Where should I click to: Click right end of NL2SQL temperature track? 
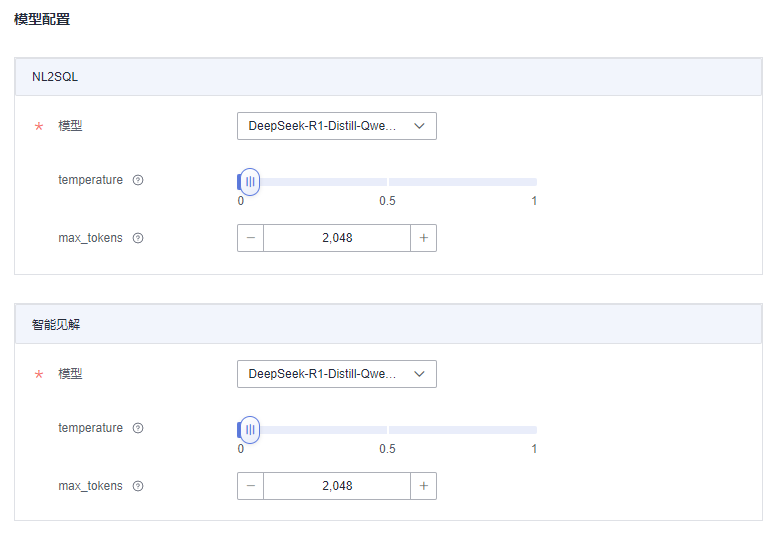click(x=535, y=182)
